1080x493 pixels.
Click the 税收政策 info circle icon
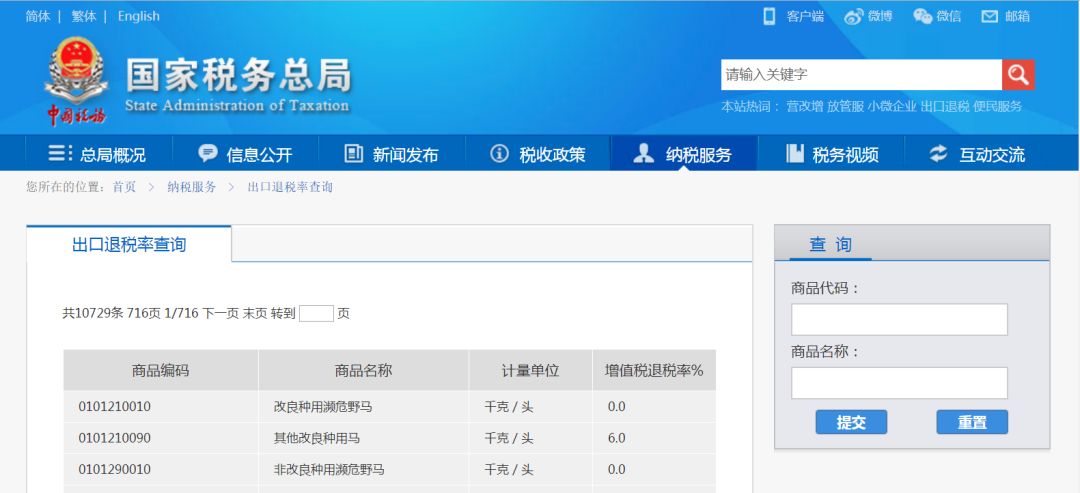[x=499, y=153]
